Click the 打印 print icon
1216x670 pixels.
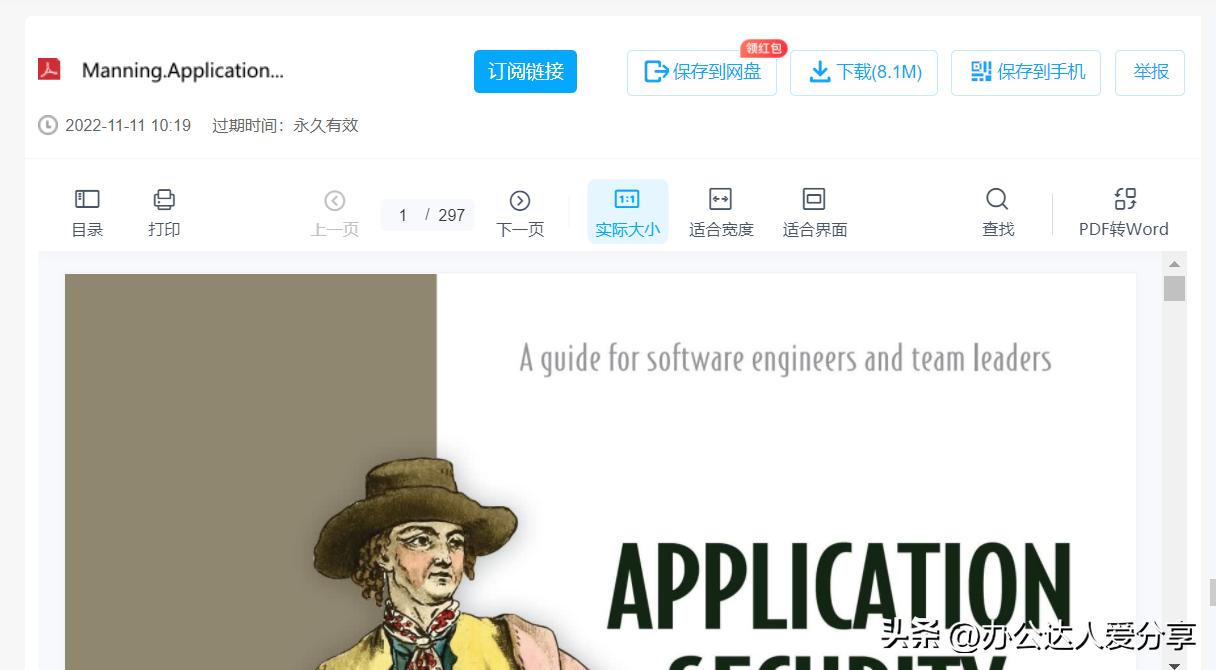click(163, 211)
